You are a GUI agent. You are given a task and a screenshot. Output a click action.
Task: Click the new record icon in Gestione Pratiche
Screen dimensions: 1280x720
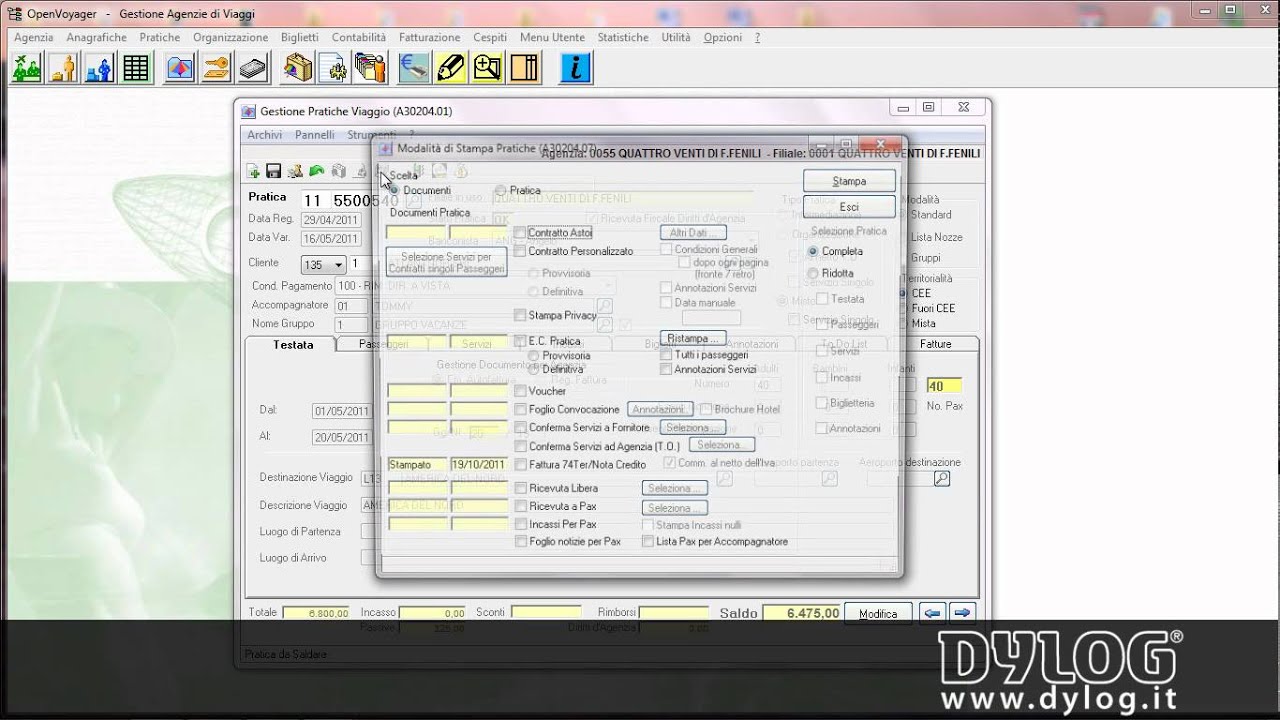pyautogui.click(x=254, y=172)
